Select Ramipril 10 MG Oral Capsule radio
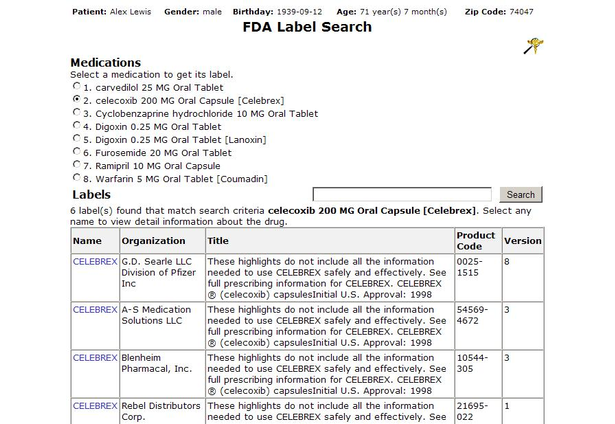This screenshot has height=424, width=615. click(76, 164)
